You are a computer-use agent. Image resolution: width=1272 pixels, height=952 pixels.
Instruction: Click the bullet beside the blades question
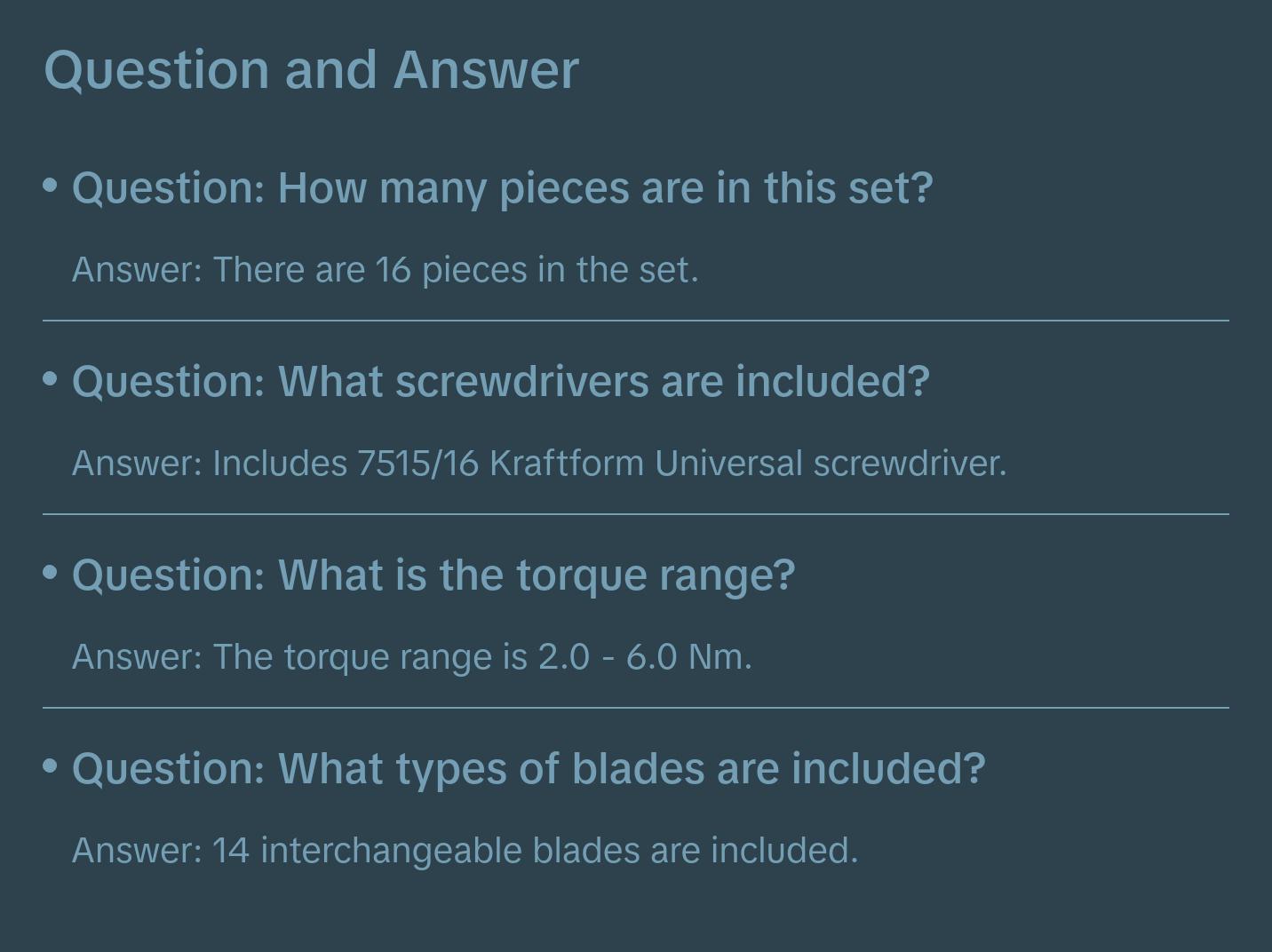pyautogui.click(x=51, y=766)
